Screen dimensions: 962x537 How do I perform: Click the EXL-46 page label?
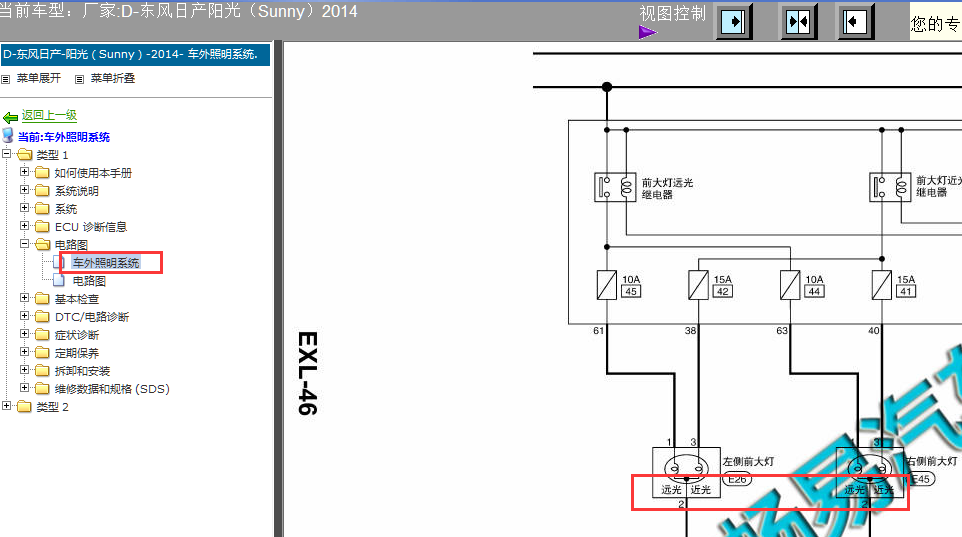click(307, 373)
